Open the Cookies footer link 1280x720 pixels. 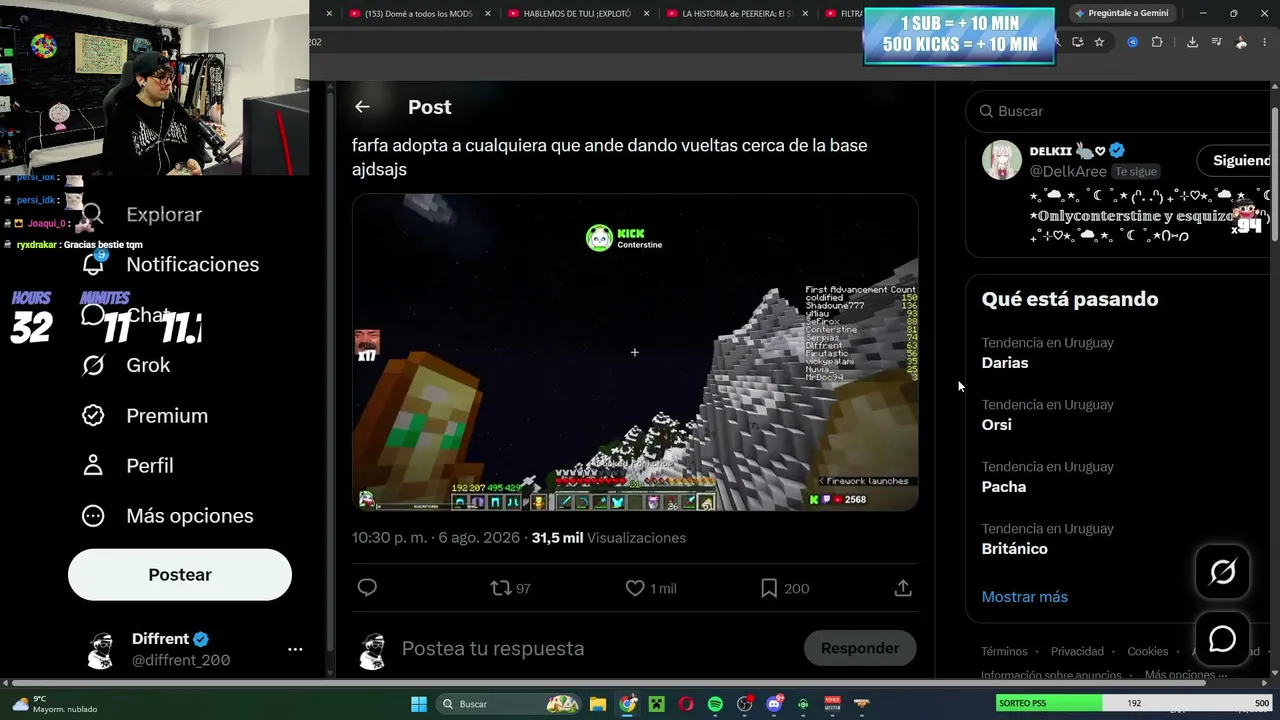pos(1147,651)
